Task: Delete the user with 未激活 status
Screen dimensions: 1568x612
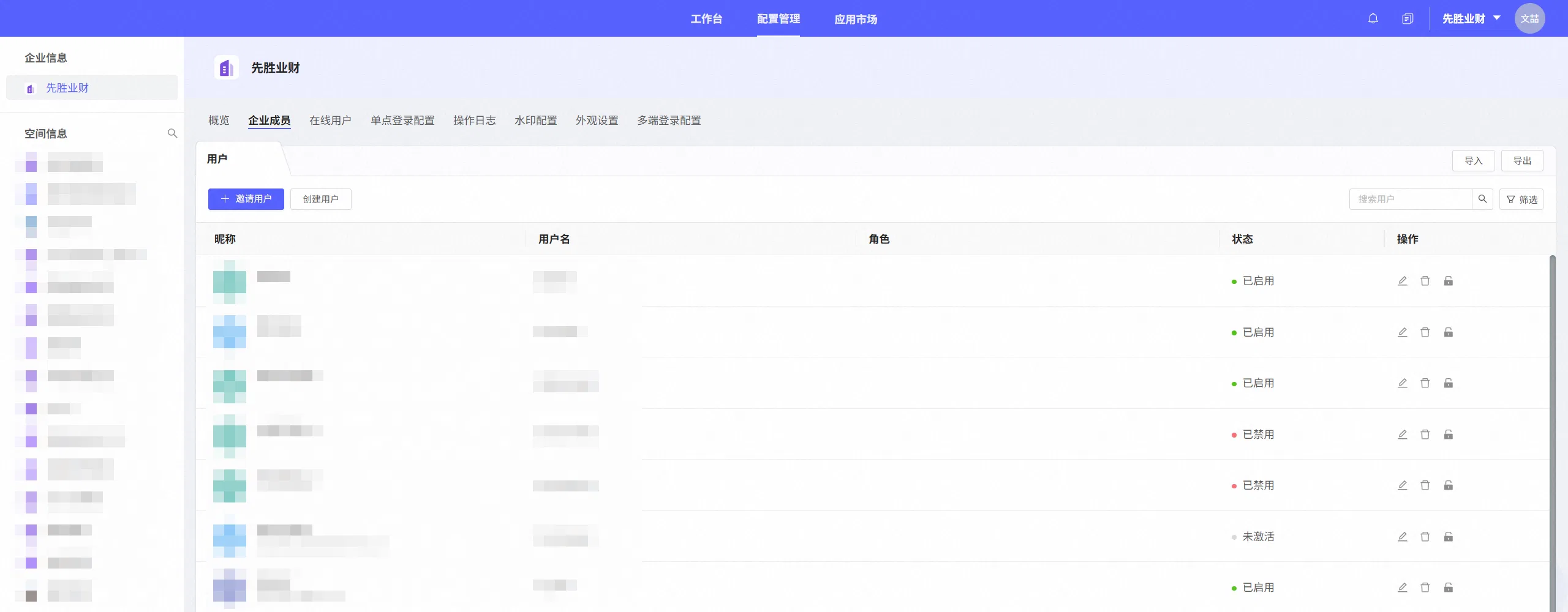Action: coord(1425,537)
